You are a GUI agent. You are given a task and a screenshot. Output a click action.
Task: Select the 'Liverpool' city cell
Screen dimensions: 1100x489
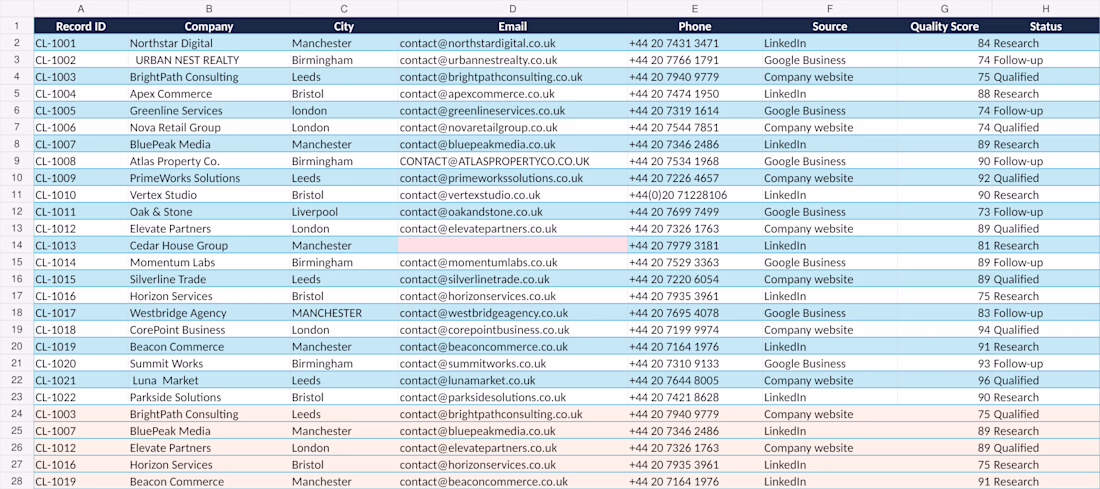344,212
